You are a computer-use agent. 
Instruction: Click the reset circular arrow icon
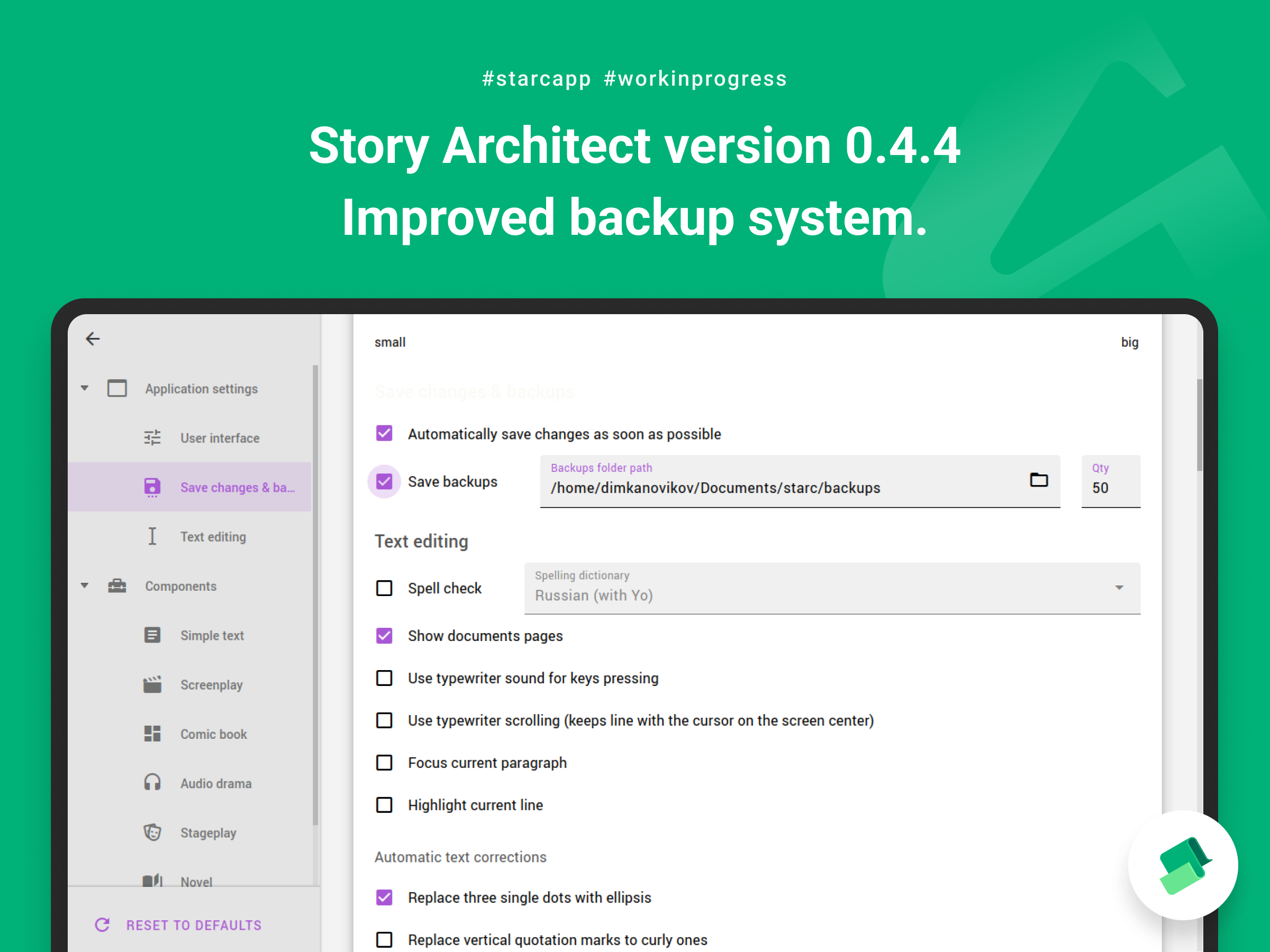click(102, 925)
